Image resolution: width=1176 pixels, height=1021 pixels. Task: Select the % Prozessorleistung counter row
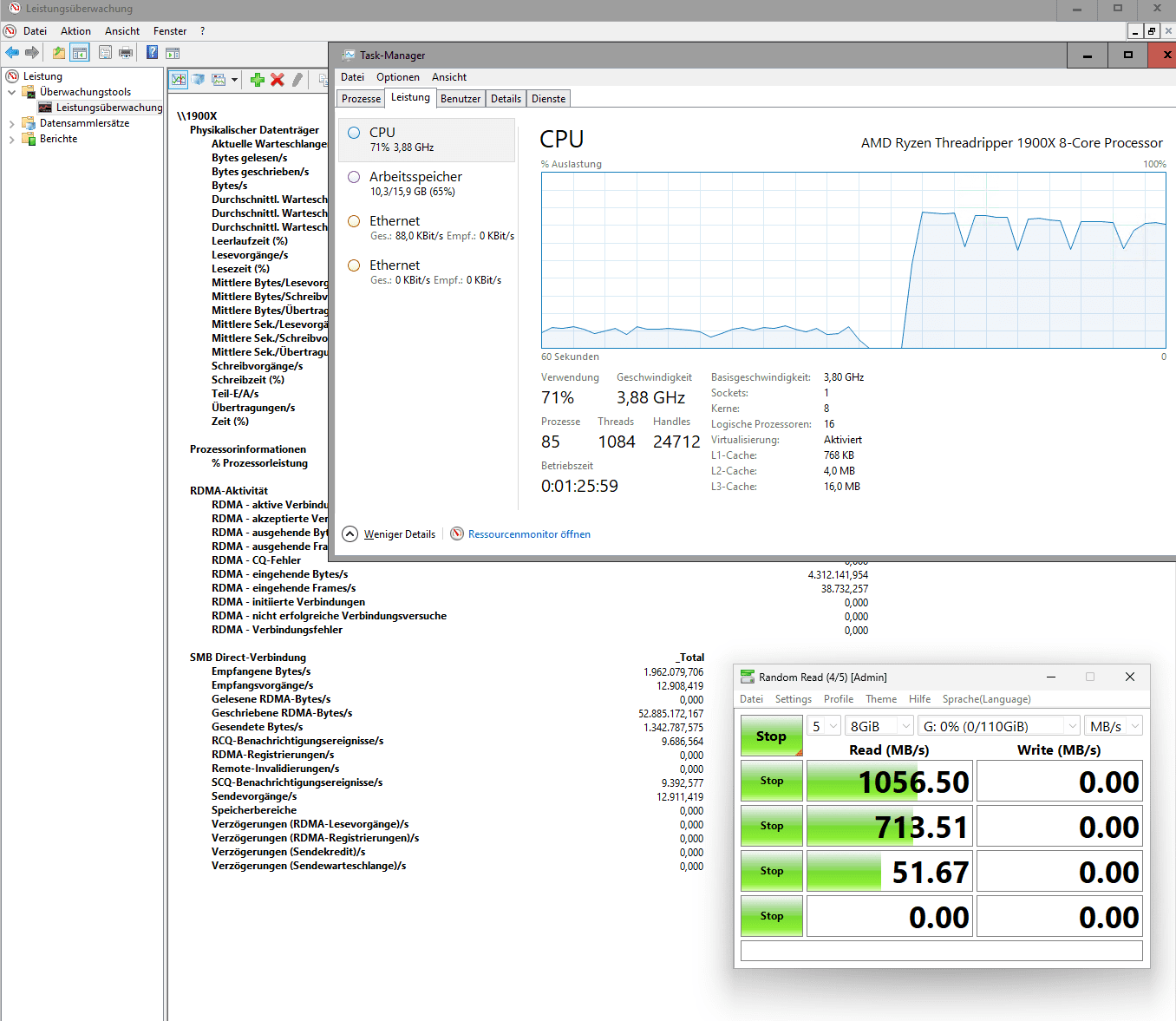point(259,463)
